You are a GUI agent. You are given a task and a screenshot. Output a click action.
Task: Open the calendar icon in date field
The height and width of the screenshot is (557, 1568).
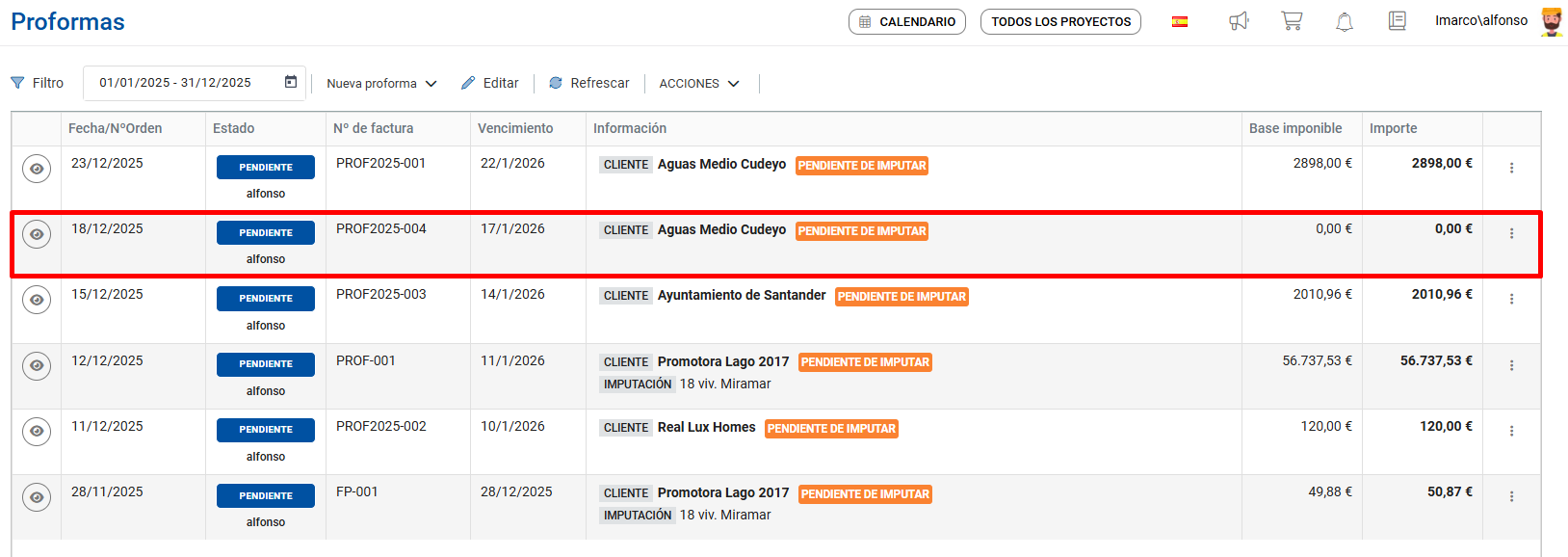click(x=291, y=82)
